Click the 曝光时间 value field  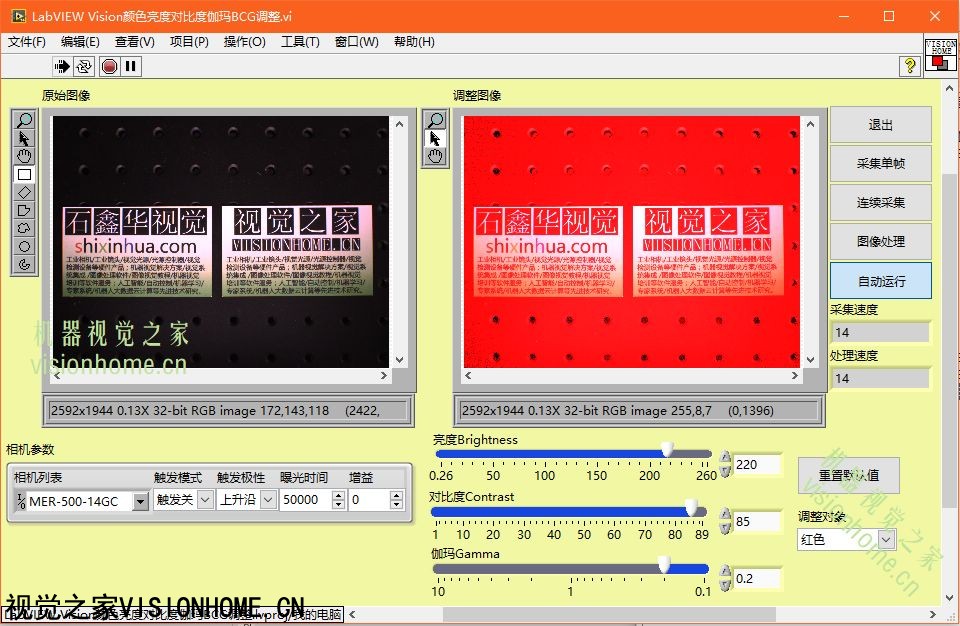pos(306,500)
